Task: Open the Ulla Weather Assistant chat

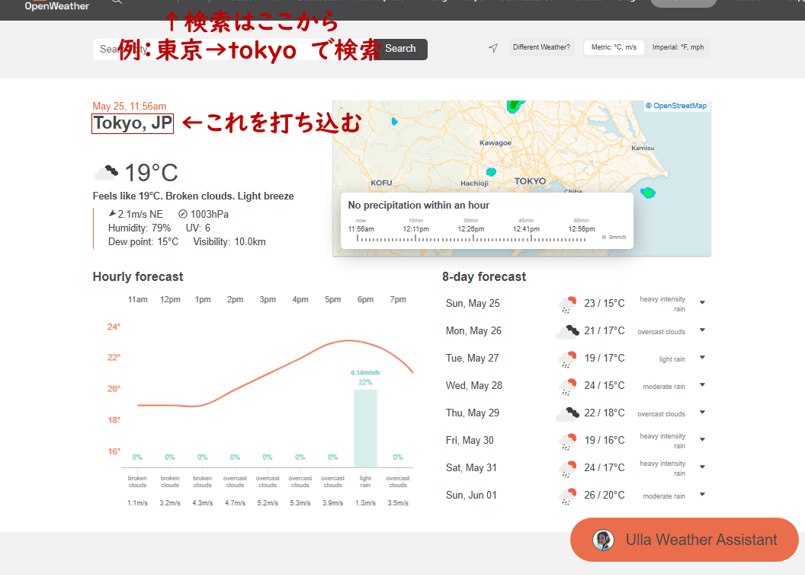Action: (x=684, y=540)
